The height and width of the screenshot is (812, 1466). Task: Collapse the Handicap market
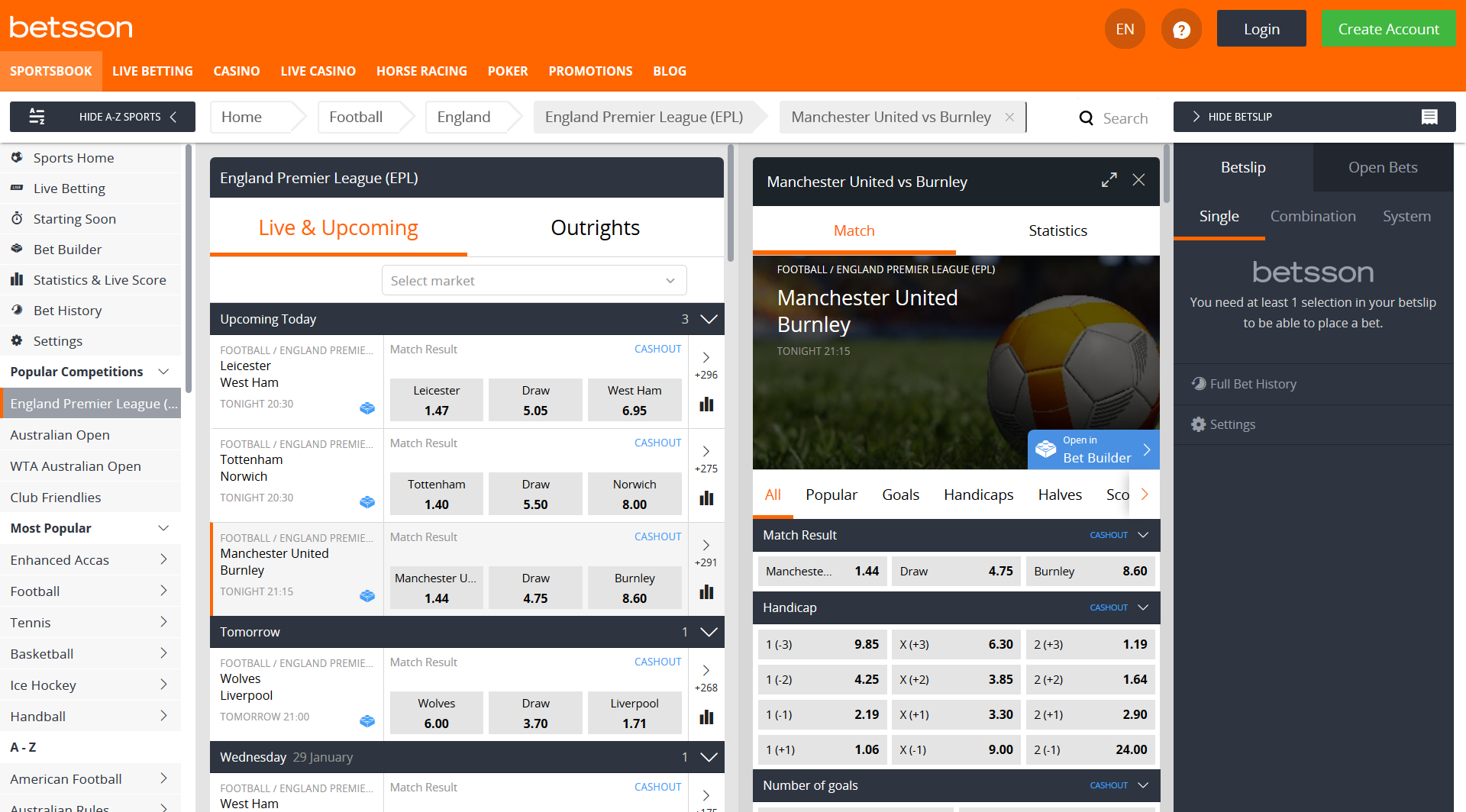pyautogui.click(x=1143, y=607)
